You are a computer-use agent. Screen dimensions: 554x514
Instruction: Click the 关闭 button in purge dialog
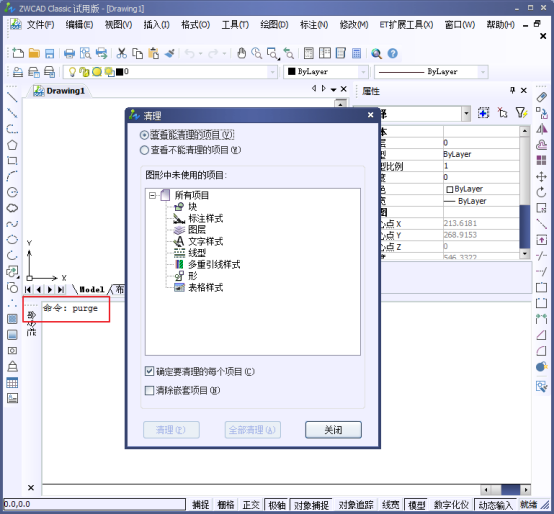click(333, 430)
